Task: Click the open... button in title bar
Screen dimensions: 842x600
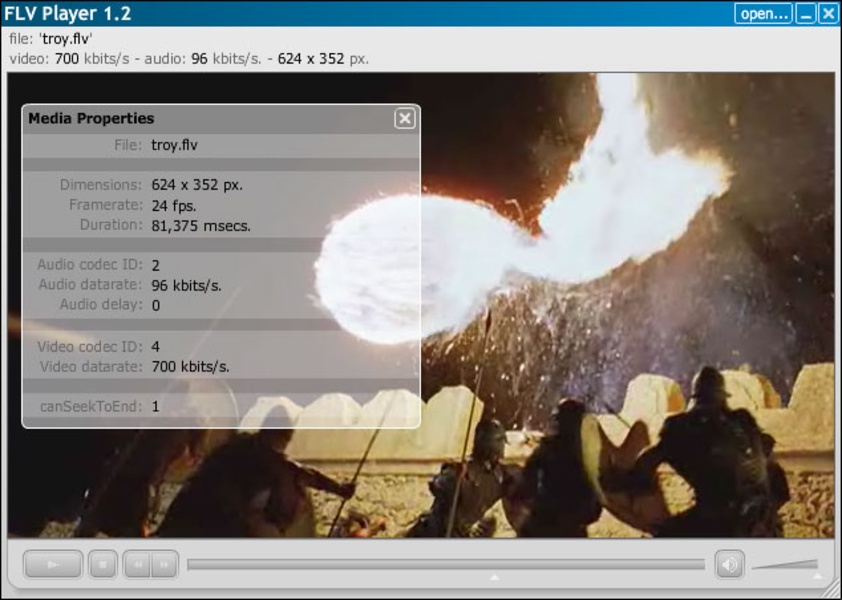Action: pos(764,14)
